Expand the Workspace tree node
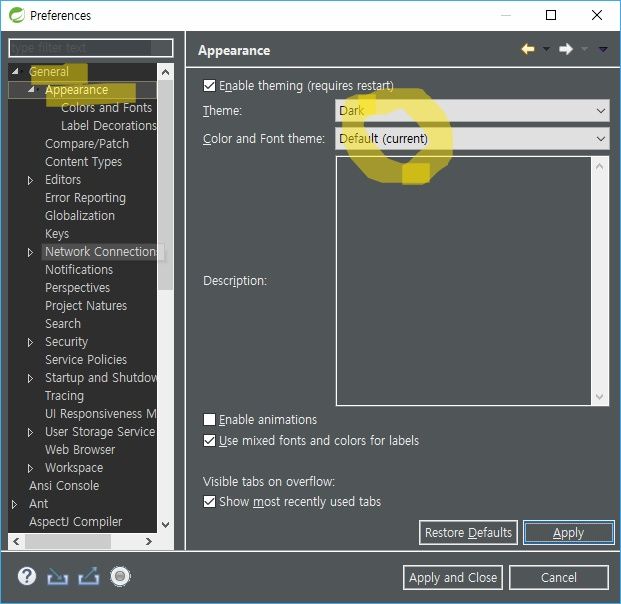Screen dimensions: 621x604 point(30,469)
